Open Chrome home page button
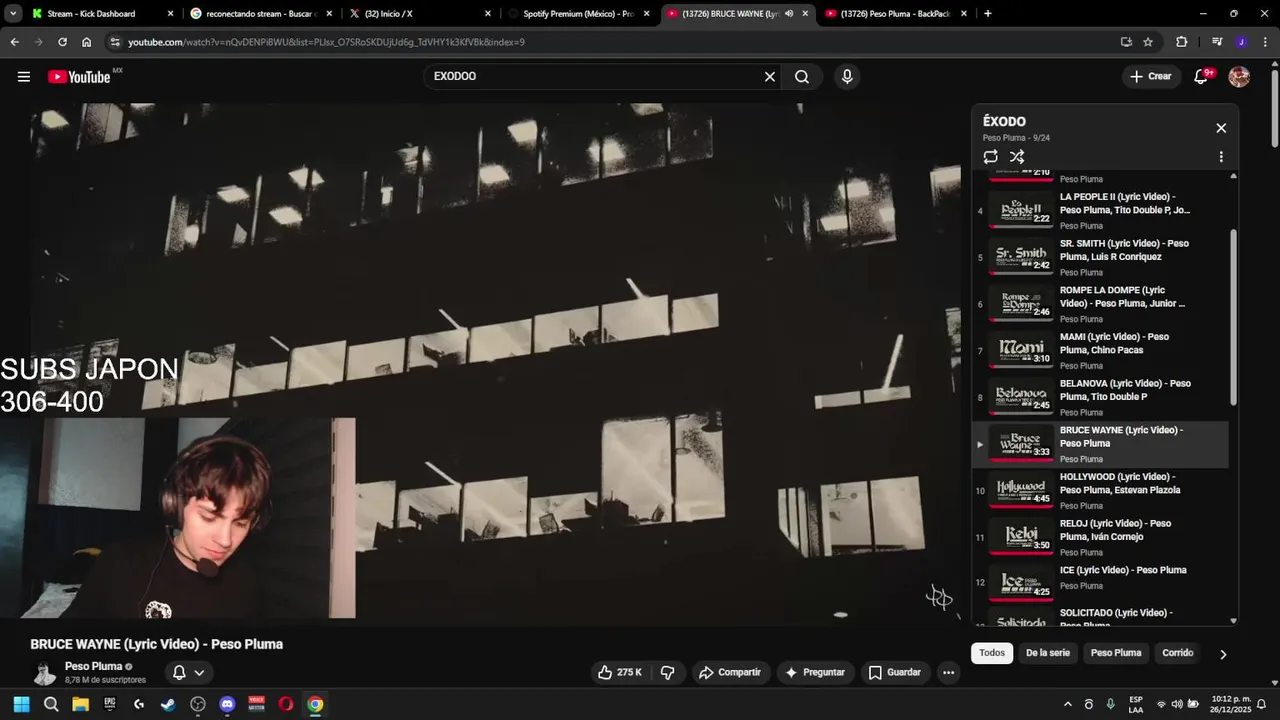1280x720 pixels. [86, 42]
